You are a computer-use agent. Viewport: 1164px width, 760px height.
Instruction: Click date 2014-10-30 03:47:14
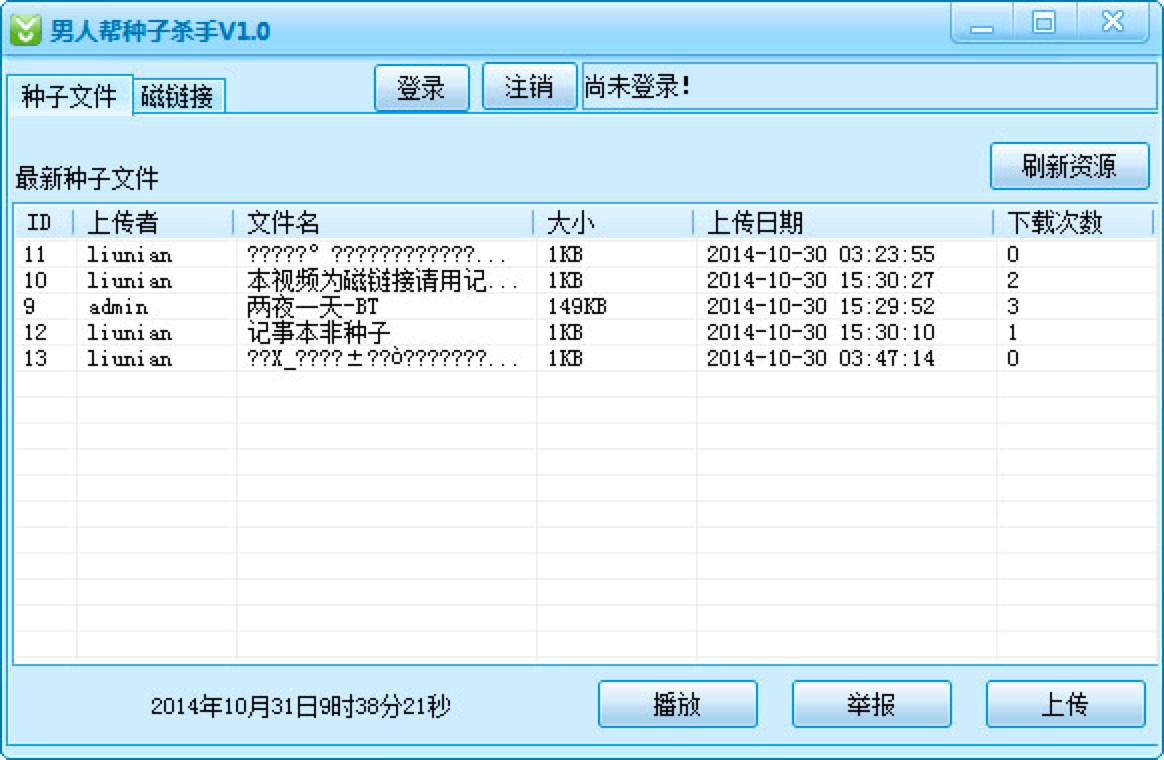[820, 358]
